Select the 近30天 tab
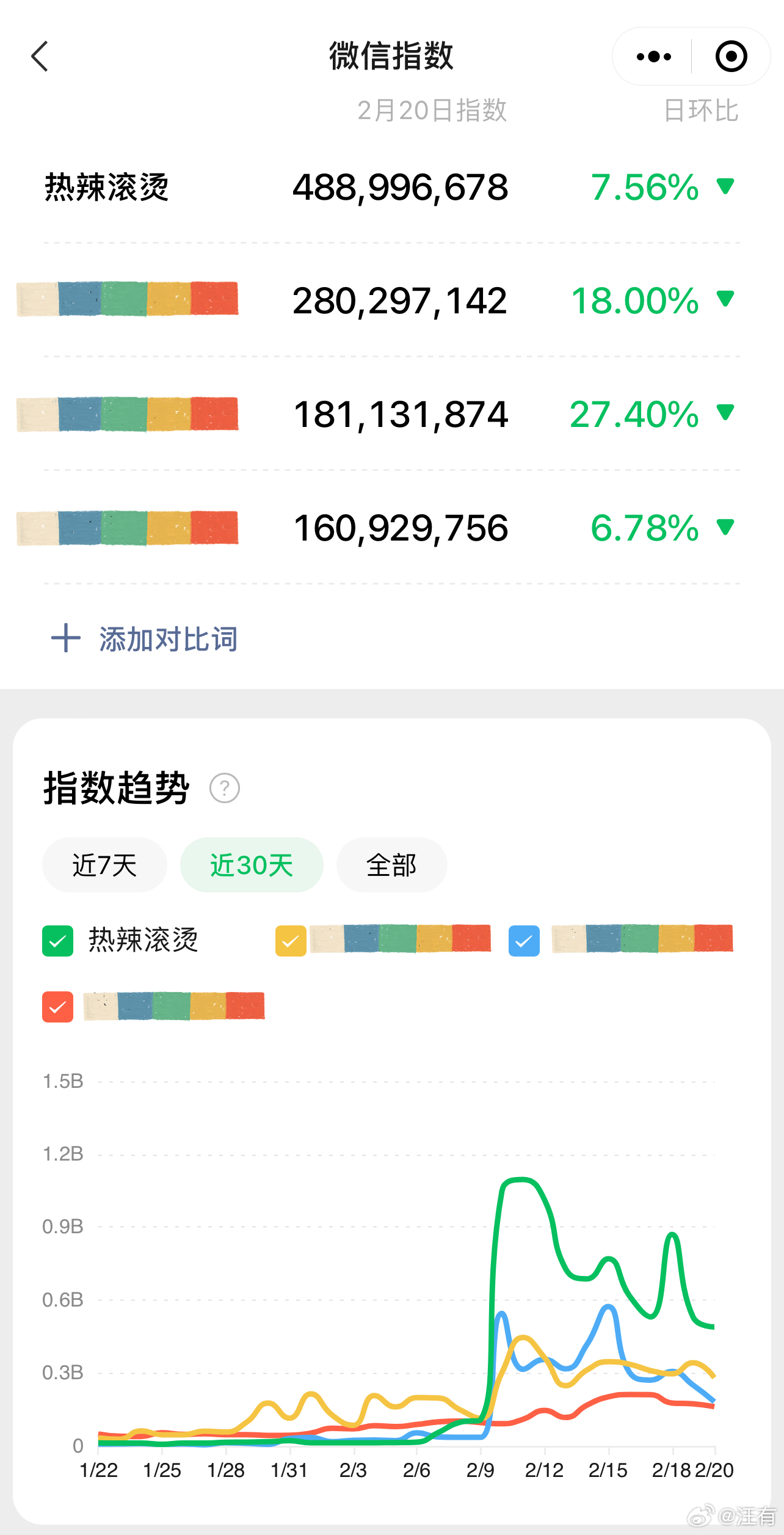Screen dimensions: 784x1535 pos(252,865)
